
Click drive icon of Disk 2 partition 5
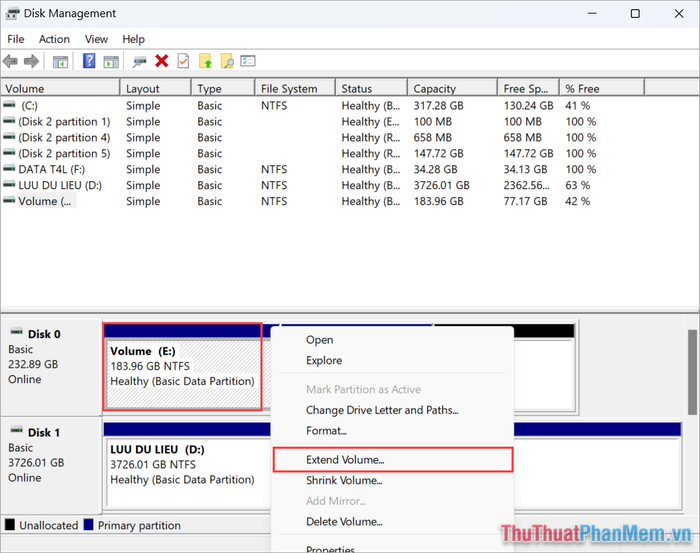[x=9, y=153]
